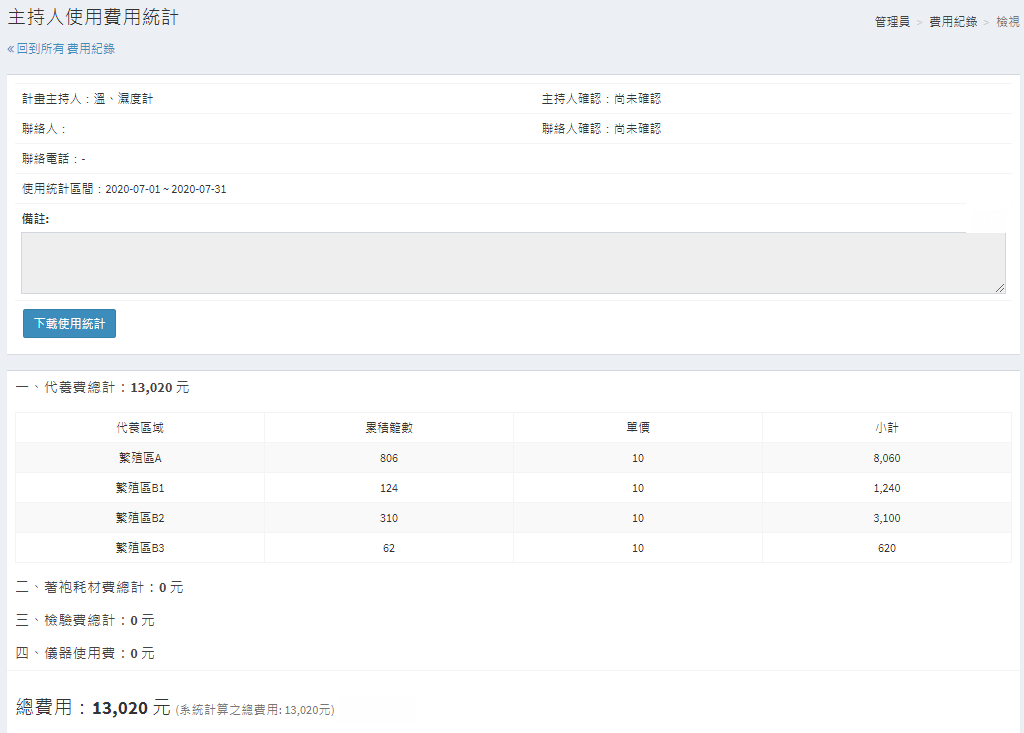This screenshot has width=1024, height=733.
Task: Click the 備註 text area resize handle
Action: coord(1000,288)
